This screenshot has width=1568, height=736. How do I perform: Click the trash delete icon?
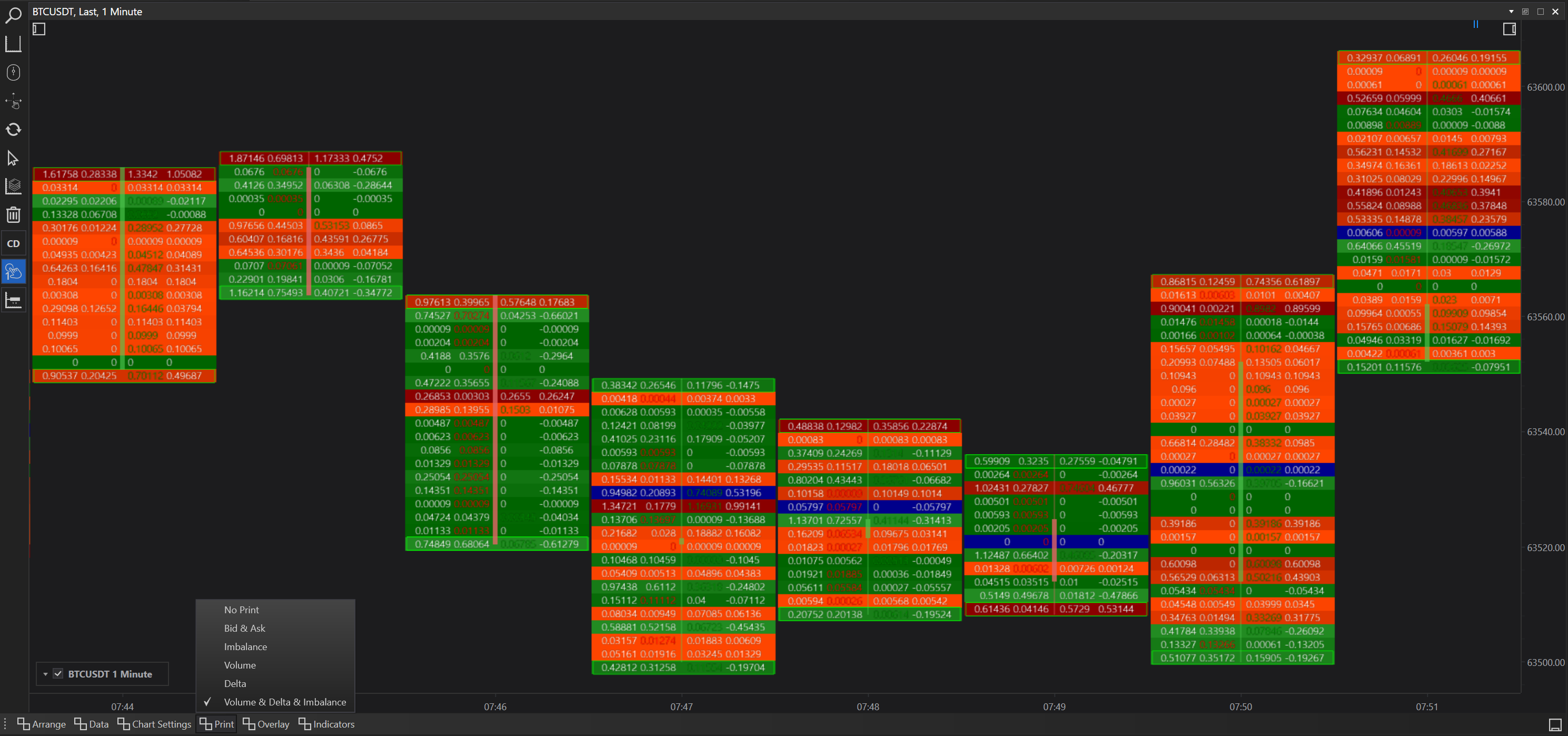point(13,214)
